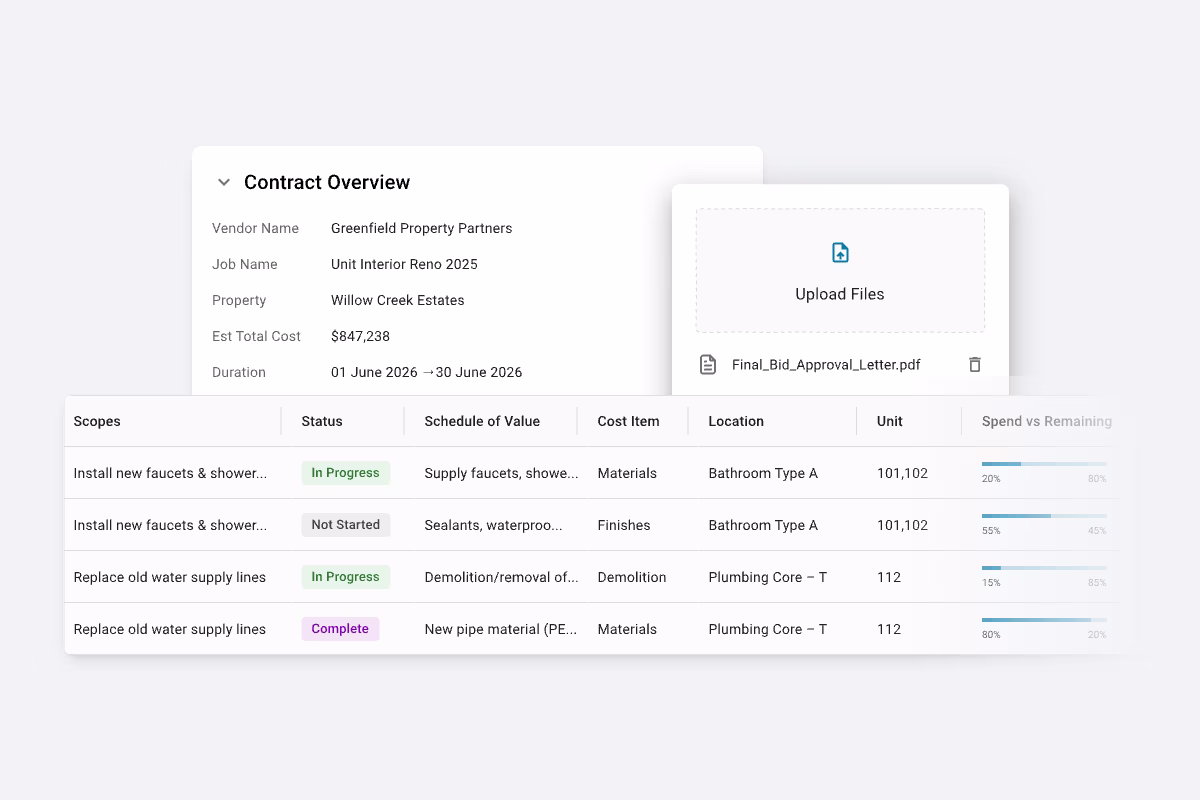The height and width of the screenshot is (800, 1200).
Task: Collapse the Contract Overview section
Action: tap(224, 182)
